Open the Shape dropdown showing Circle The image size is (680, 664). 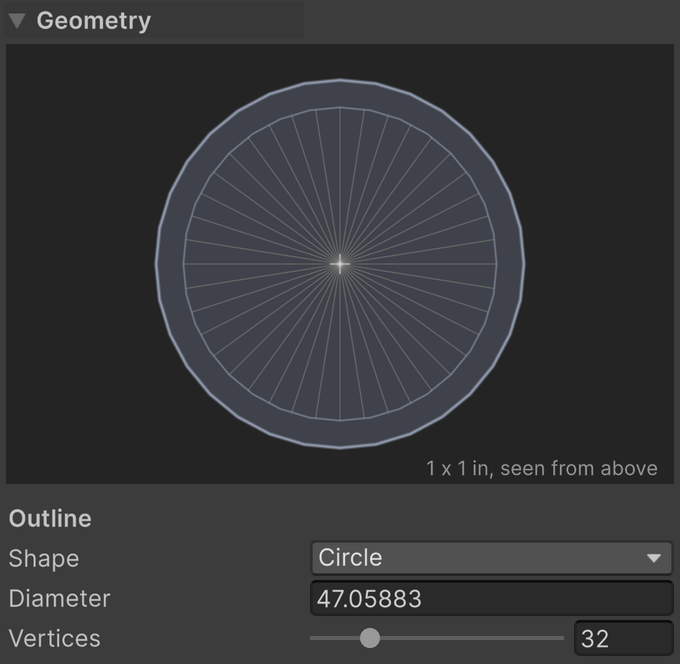point(491,558)
